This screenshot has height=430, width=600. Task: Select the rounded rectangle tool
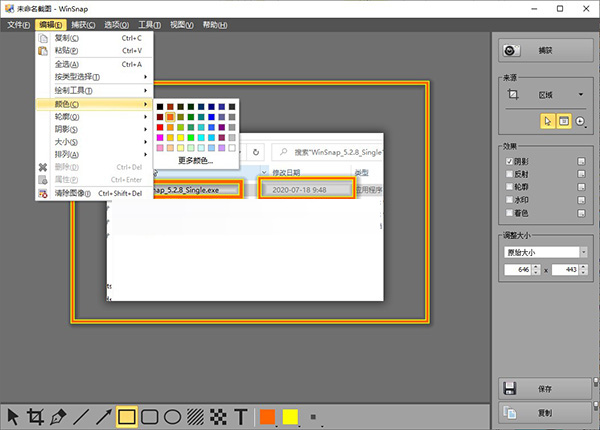pos(150,417)
